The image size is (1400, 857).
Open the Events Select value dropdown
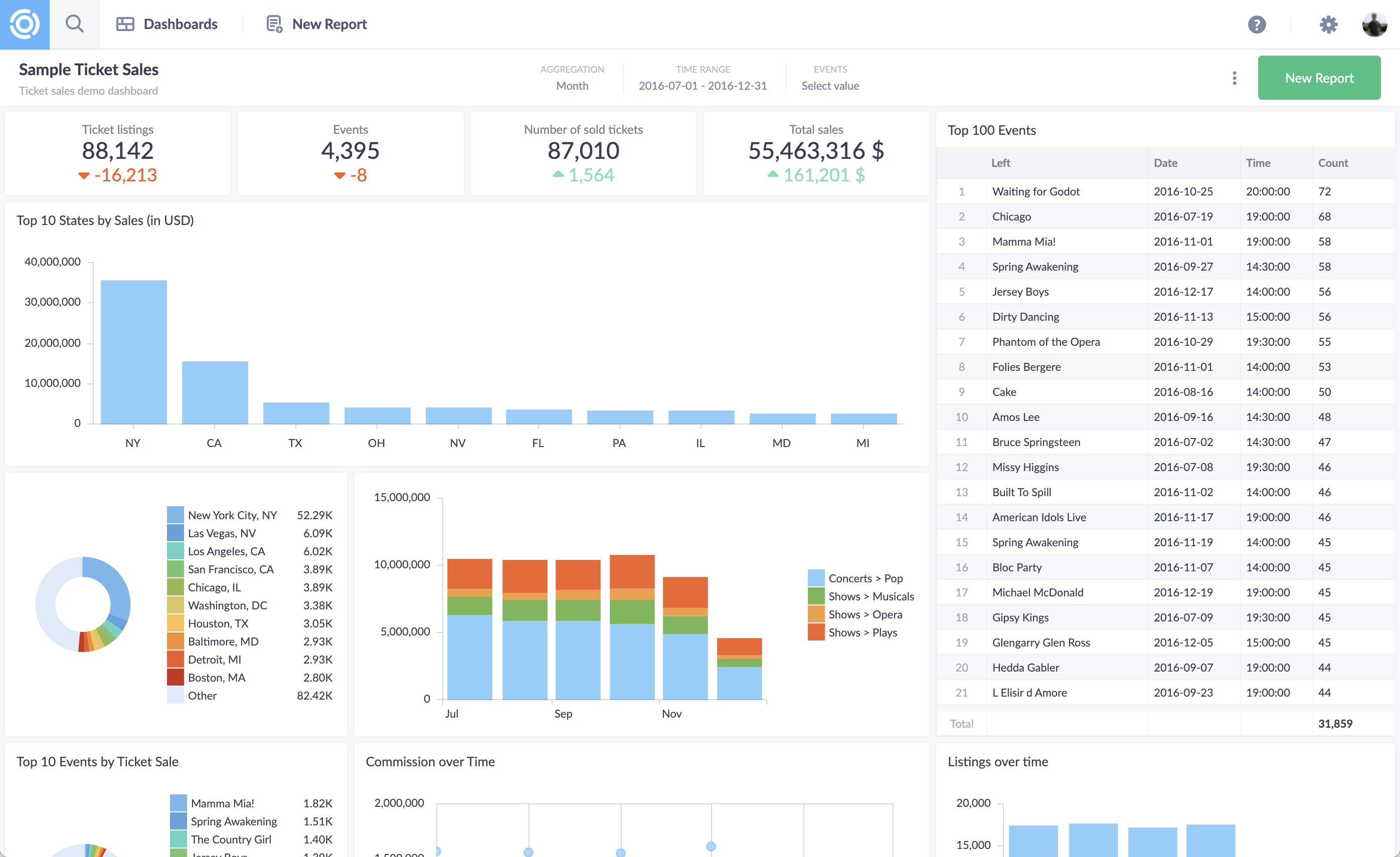[x=830, y=78]
